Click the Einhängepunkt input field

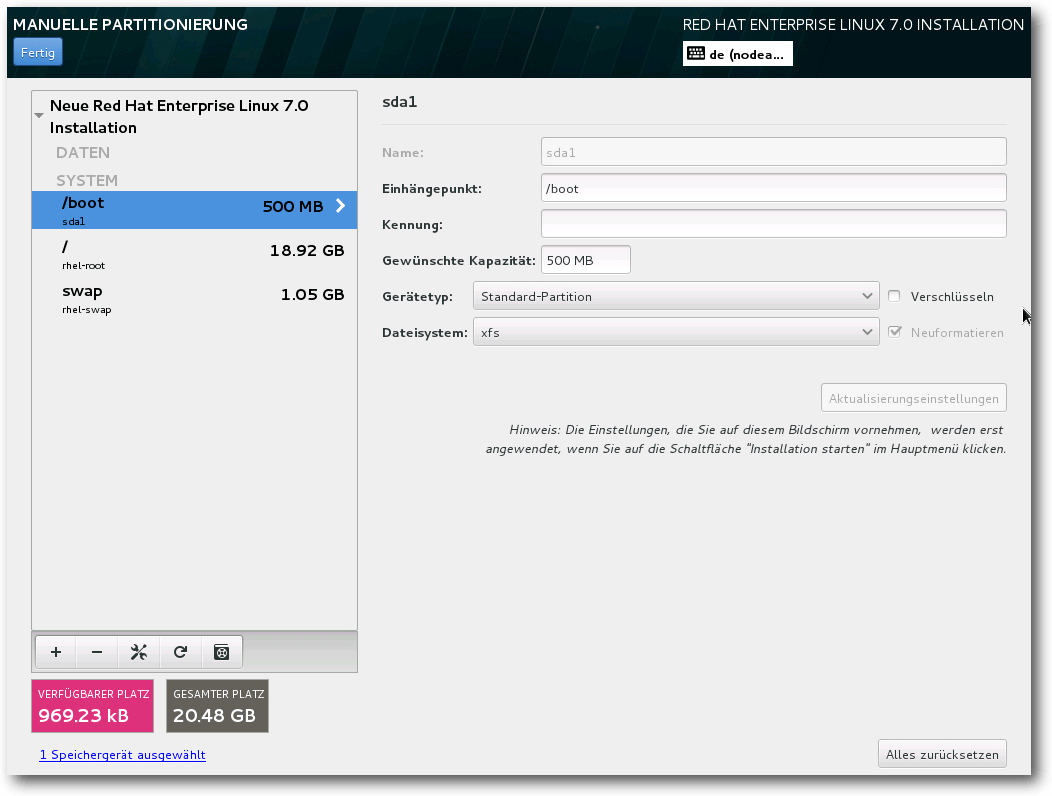coord(773,188)
